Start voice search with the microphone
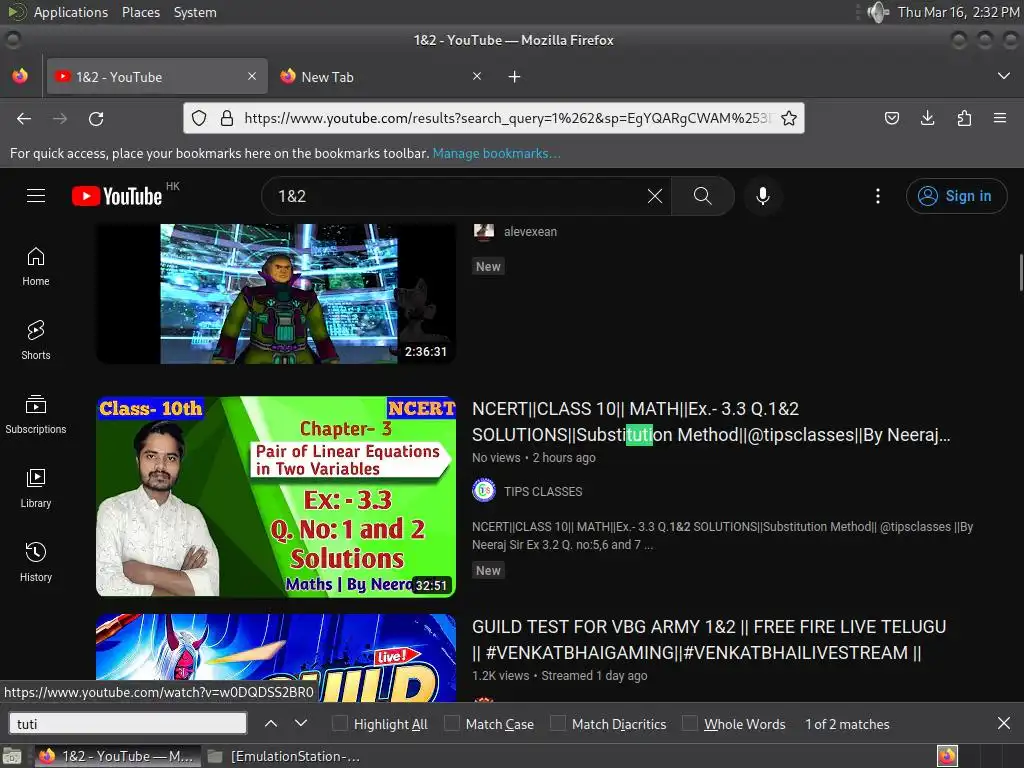1024x768 pixels. click(x=763, y=196)
